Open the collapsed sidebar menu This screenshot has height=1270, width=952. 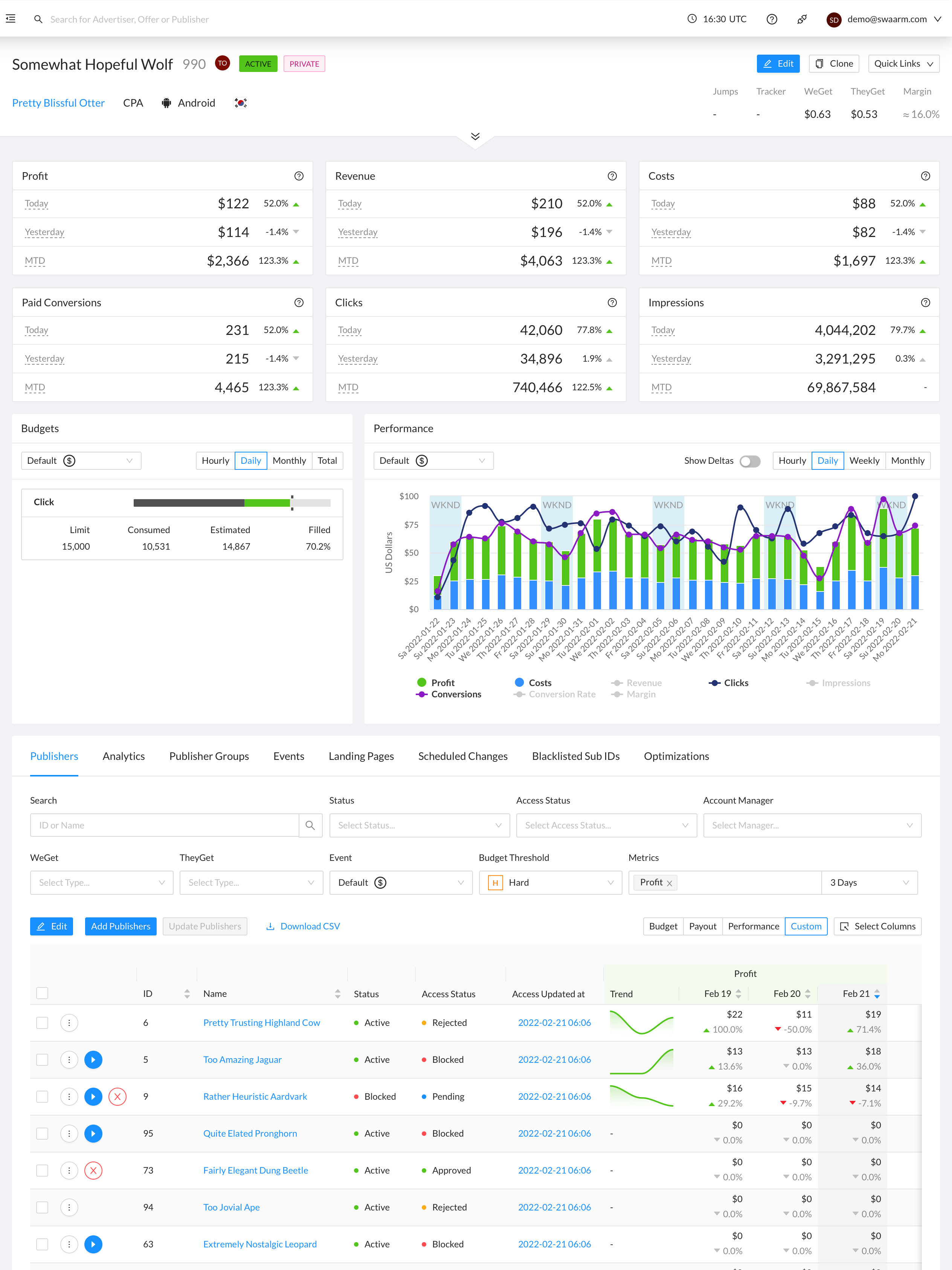10,18
